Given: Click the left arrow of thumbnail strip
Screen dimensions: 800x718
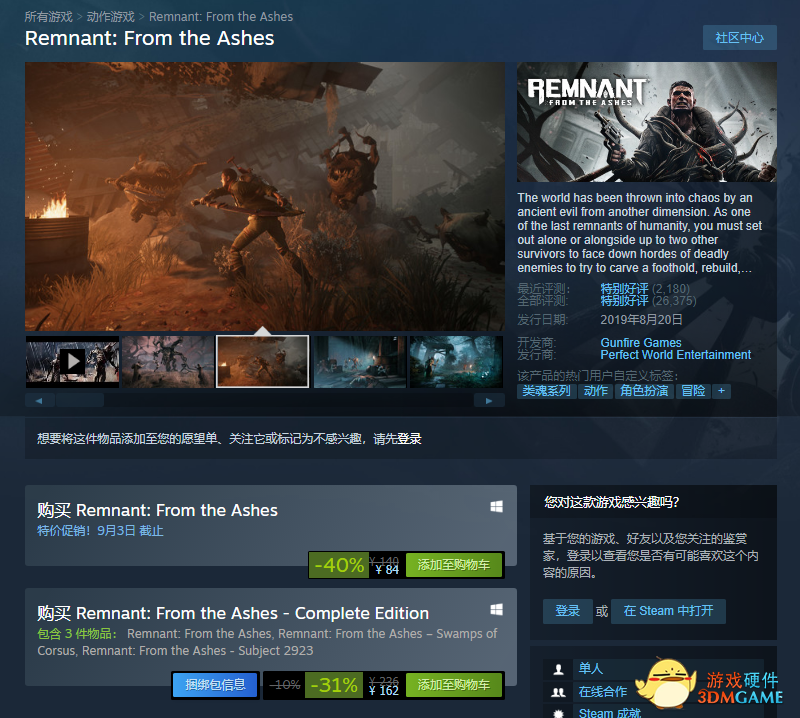Looking at the screenshot, I should tap(39, 401).
